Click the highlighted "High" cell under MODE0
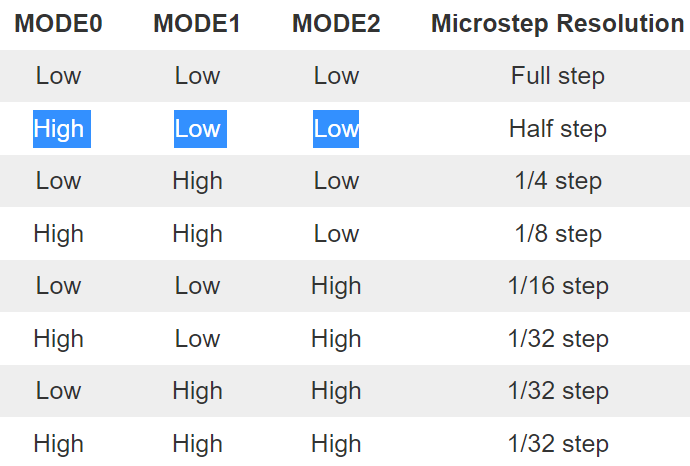 click(59, 129)
